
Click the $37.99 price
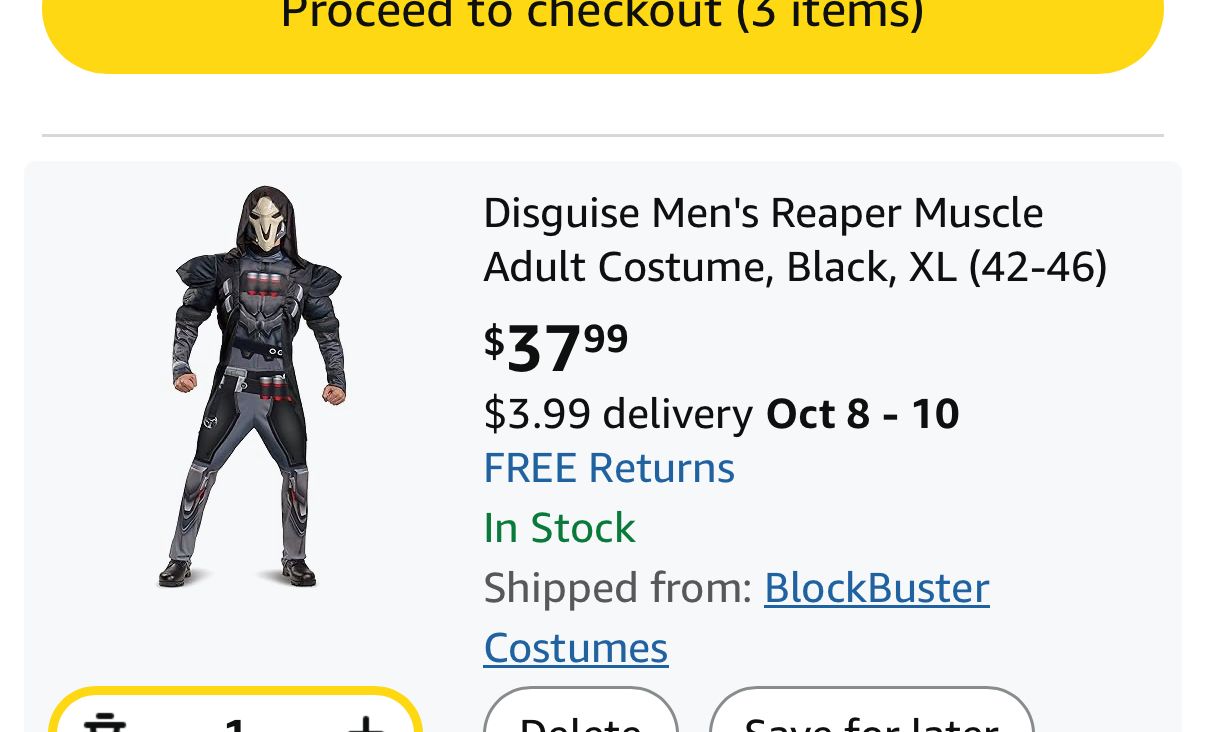tap(556, 346)
